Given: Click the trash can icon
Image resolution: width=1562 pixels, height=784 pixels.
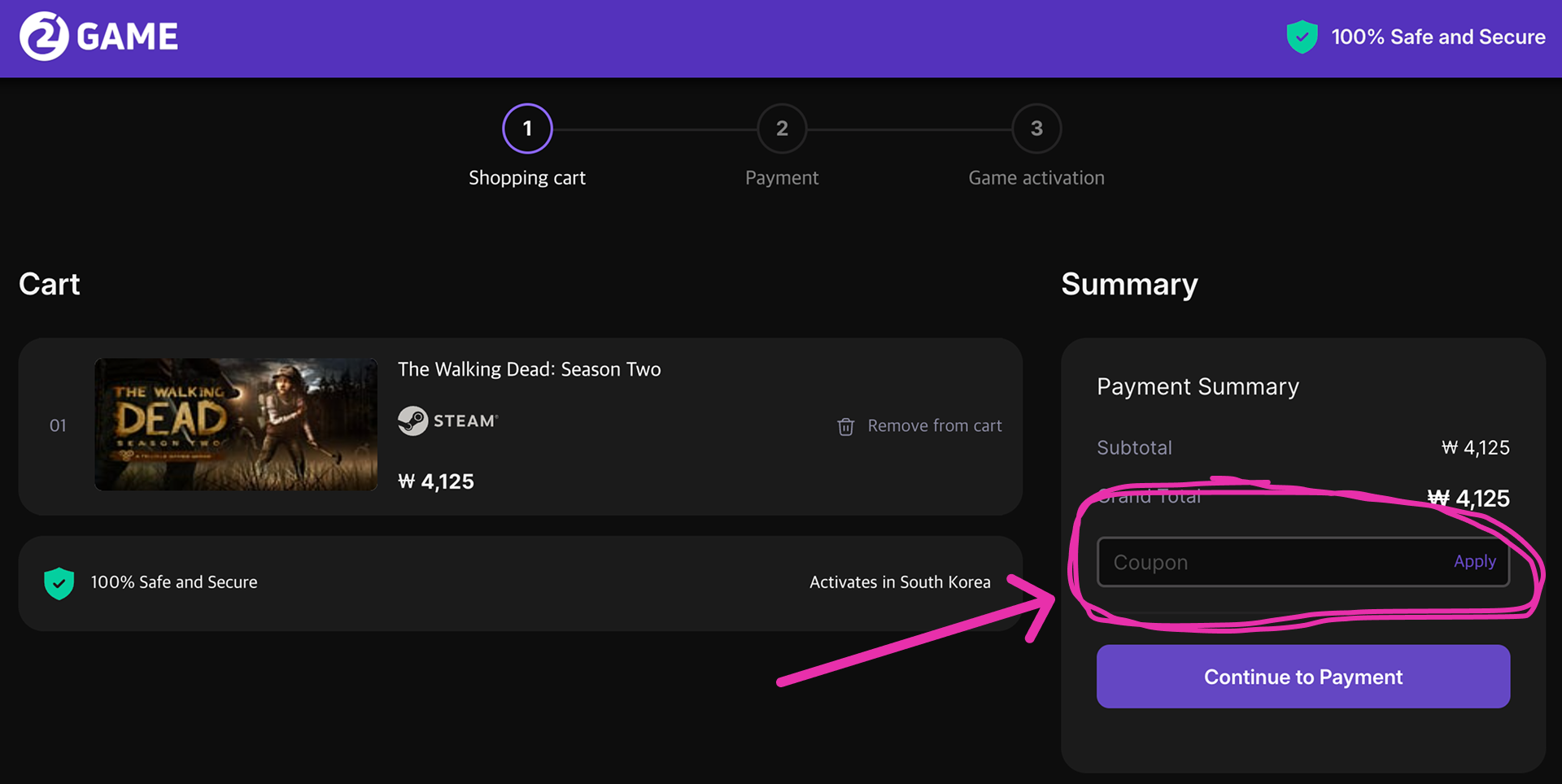Looking at the screenshot, I should 846,426.
